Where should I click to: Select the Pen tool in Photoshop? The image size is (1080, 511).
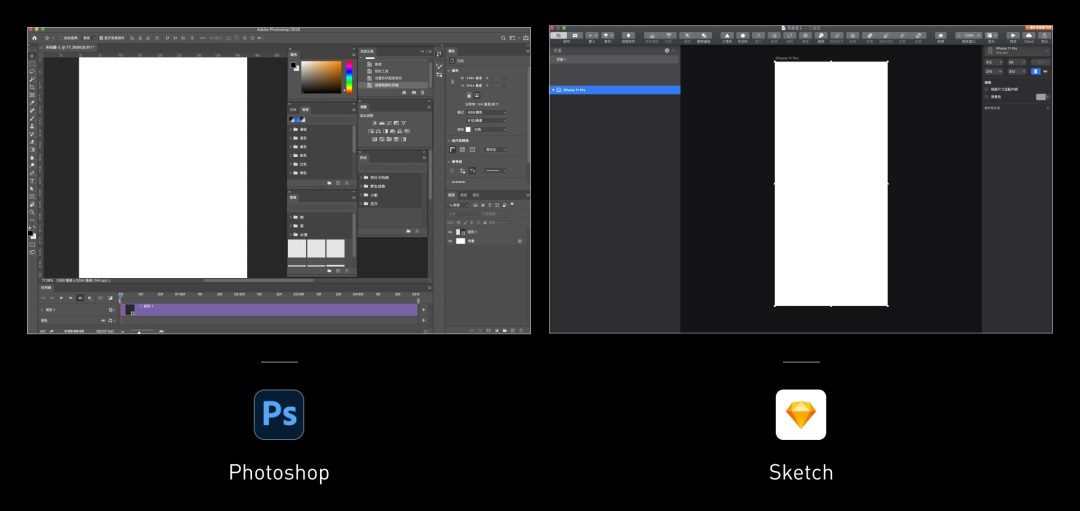pos(32,173)
